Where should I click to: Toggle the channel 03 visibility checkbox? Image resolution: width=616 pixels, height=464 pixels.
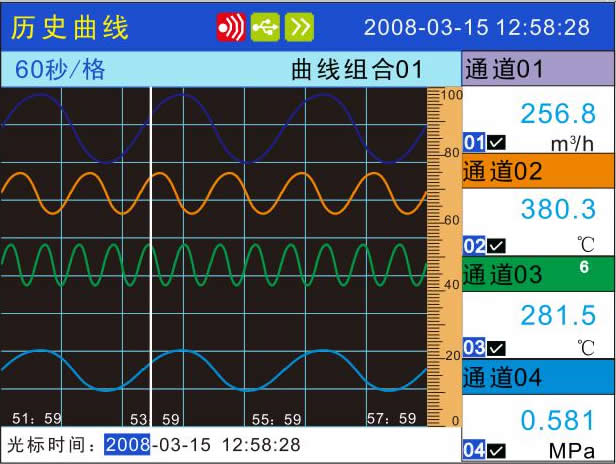click(x=497, y=347)
